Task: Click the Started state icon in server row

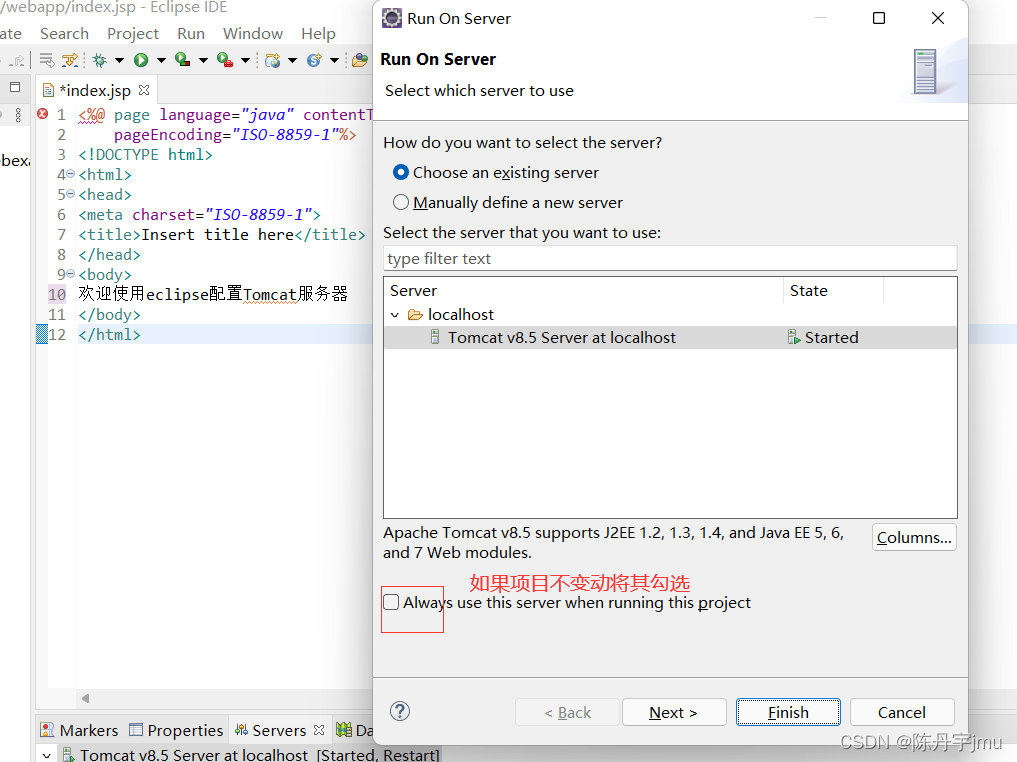Action: pos(794,337)
